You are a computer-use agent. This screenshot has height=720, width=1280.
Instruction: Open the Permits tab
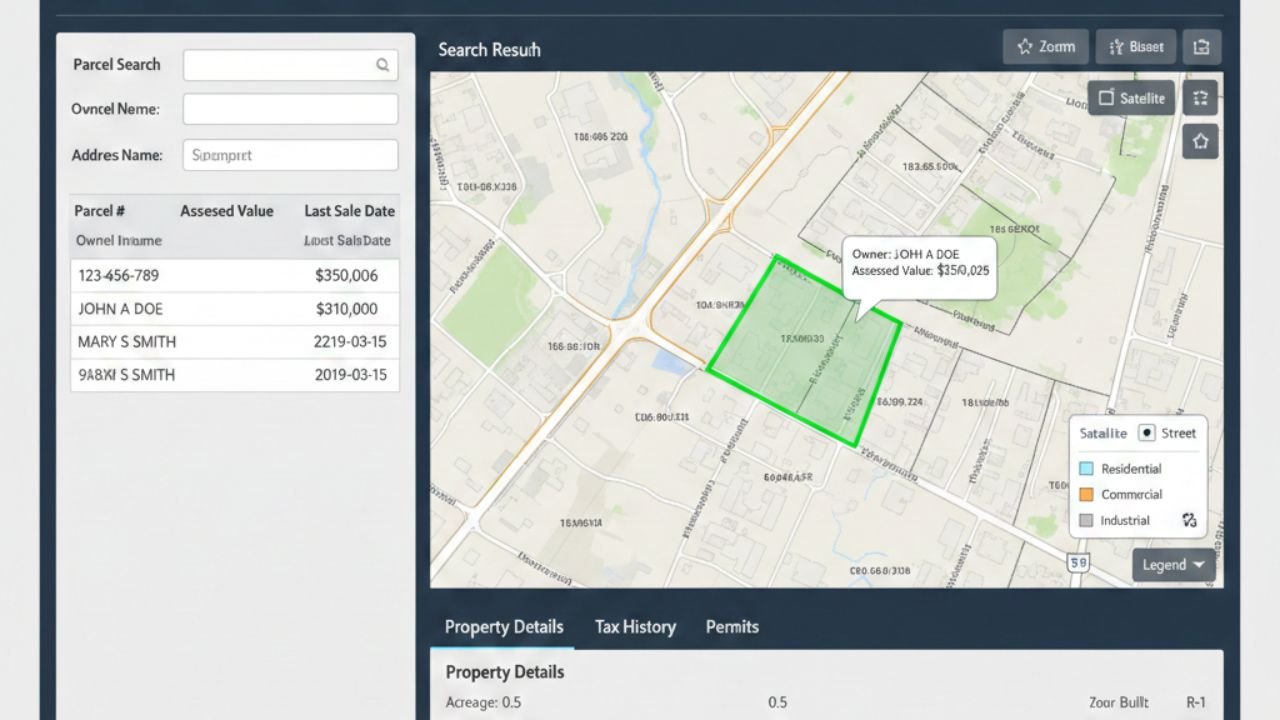click(x=731, y=627)
